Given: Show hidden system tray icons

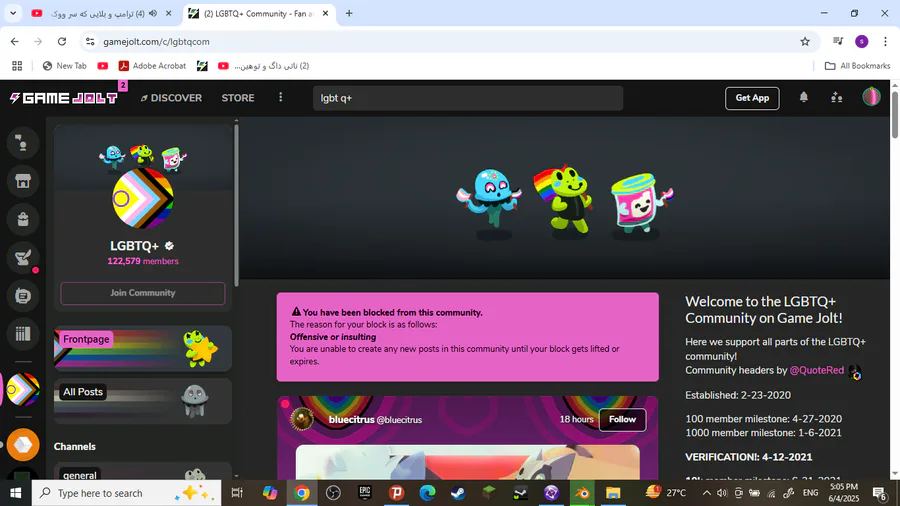Looking at the screenshot, I should coord(707,493).
